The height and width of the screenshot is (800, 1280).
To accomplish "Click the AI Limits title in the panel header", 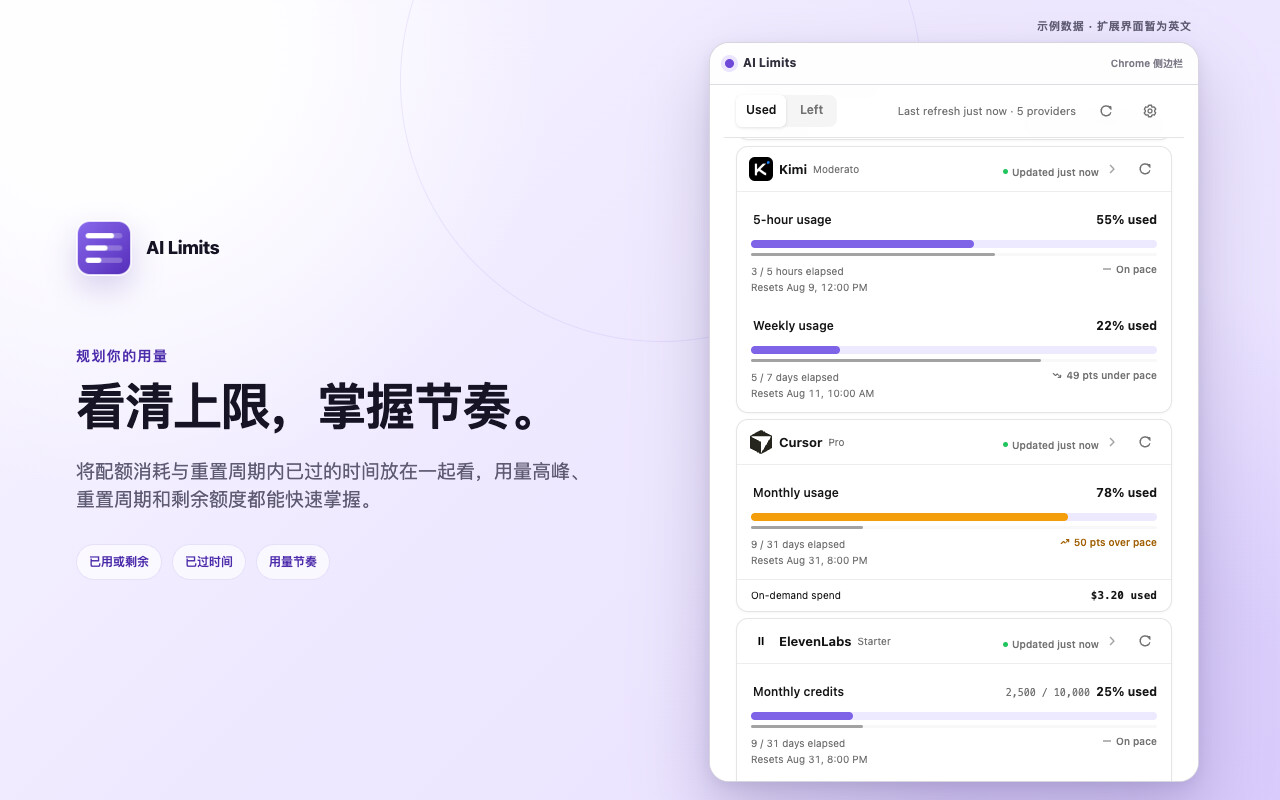I will 770,63.
